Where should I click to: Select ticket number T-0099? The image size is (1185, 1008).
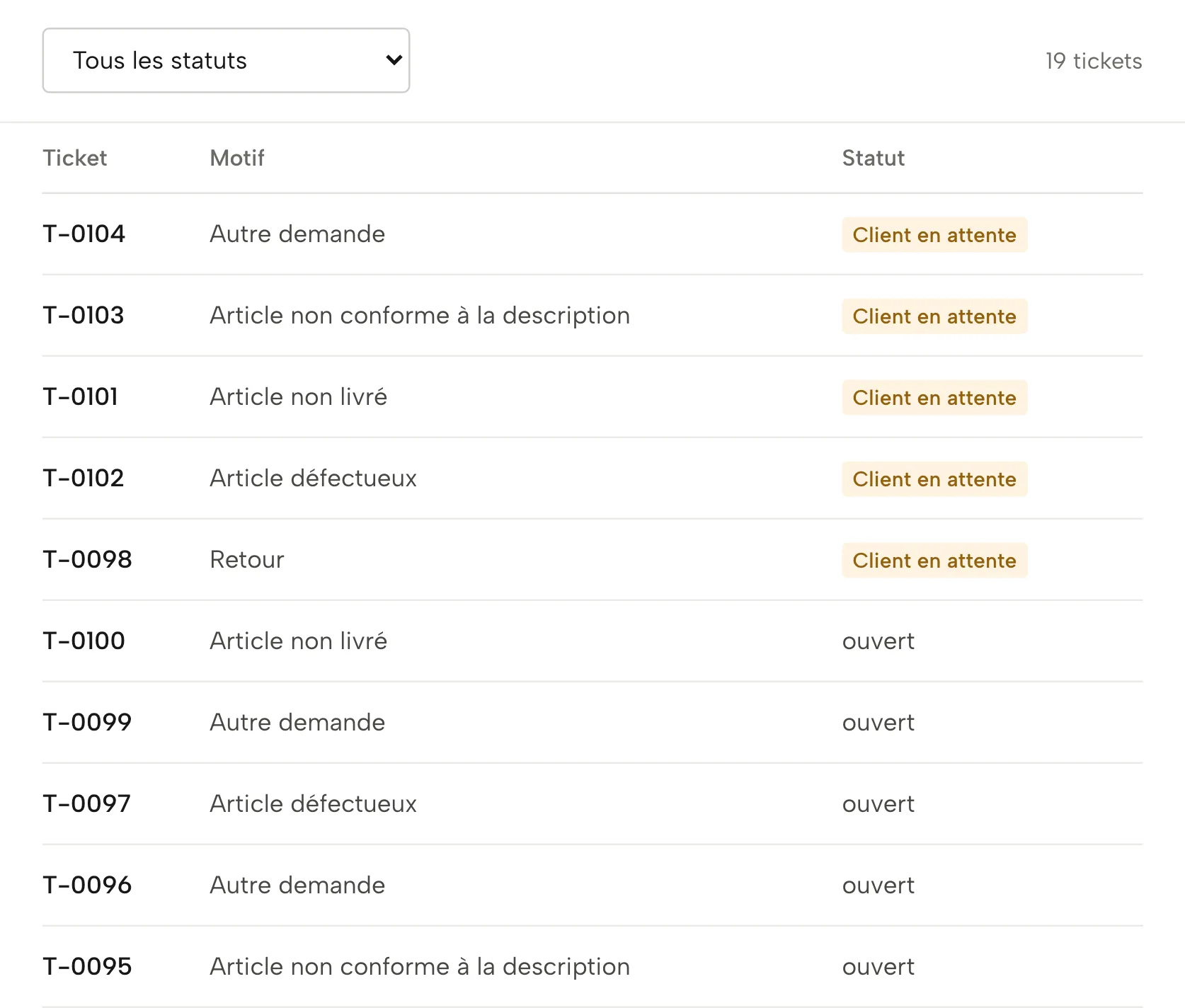(x=88, y=722)
